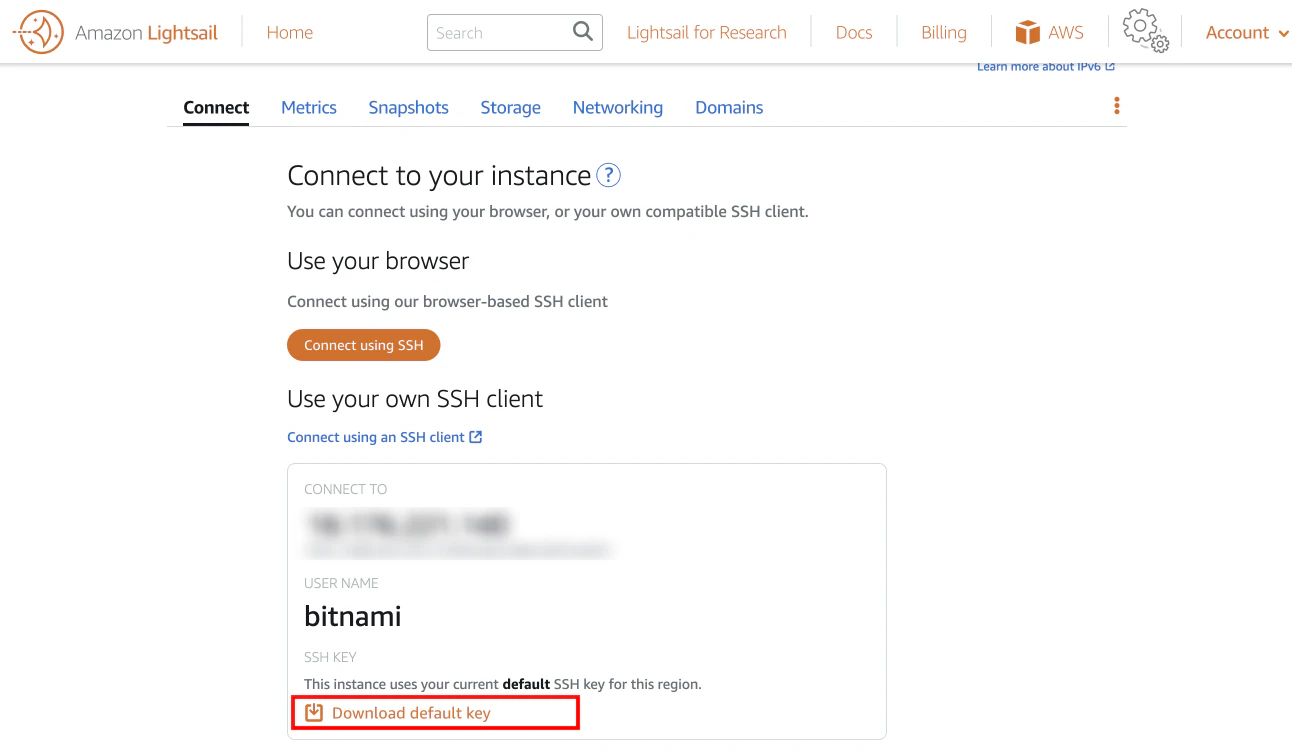Click the Amazon Lightsail logo icon
This screenshot has width=1292, height=753.
click(x=39, y=33)
